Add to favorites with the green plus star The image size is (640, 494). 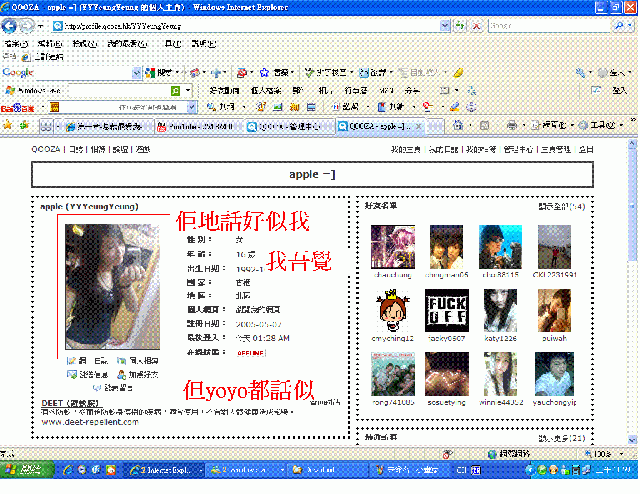pos(24,125)
